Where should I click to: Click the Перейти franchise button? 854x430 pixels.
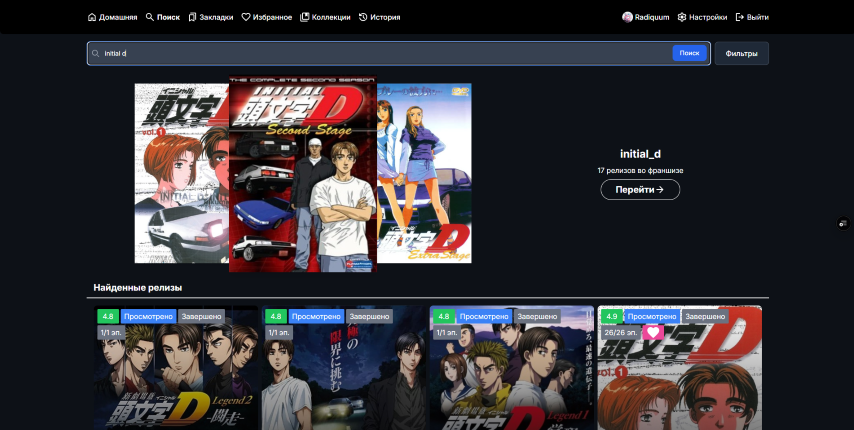640,189
